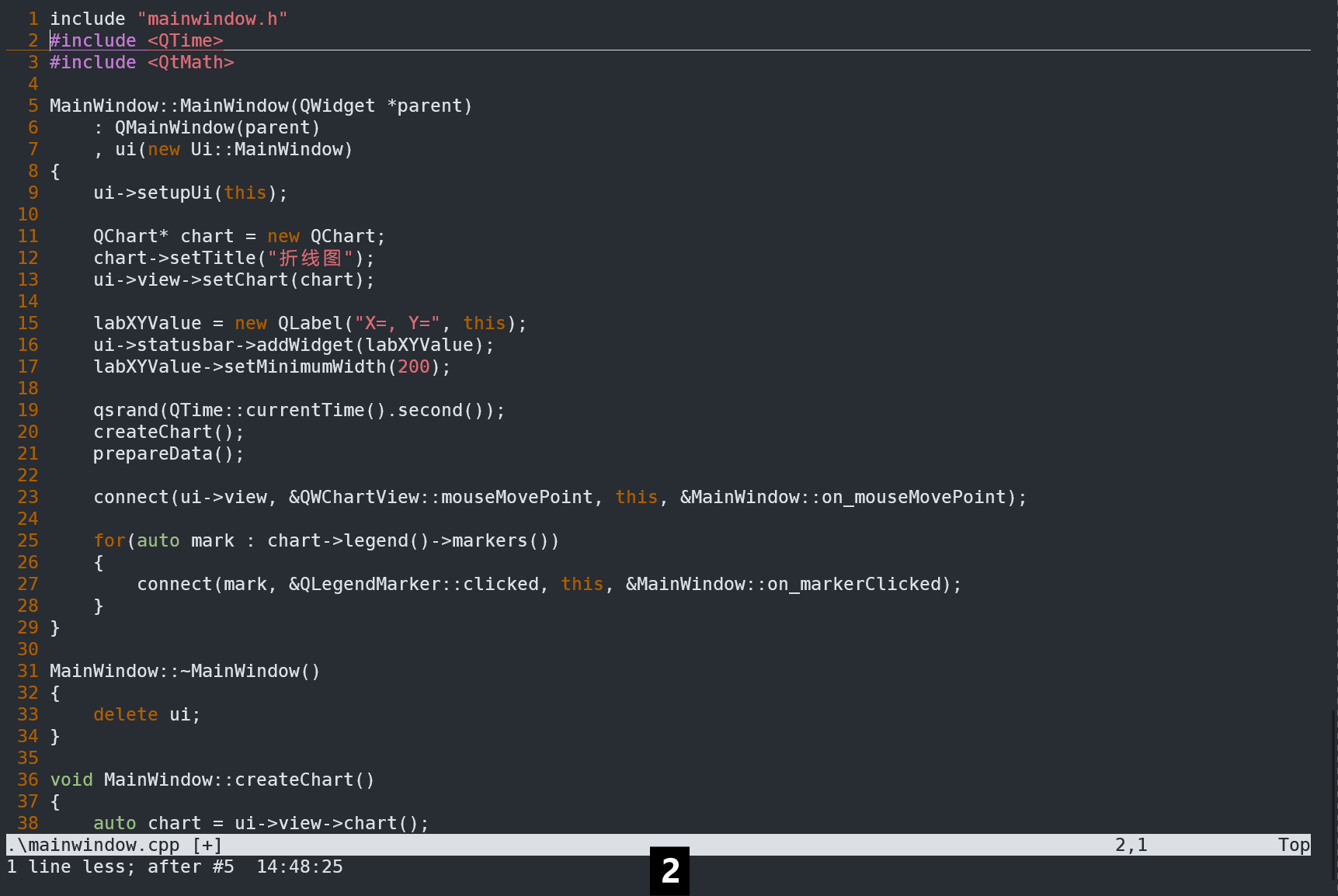Click "void MainWindow::createChart()" on line 36
The image size is (1338, 896).
point(213,780)
